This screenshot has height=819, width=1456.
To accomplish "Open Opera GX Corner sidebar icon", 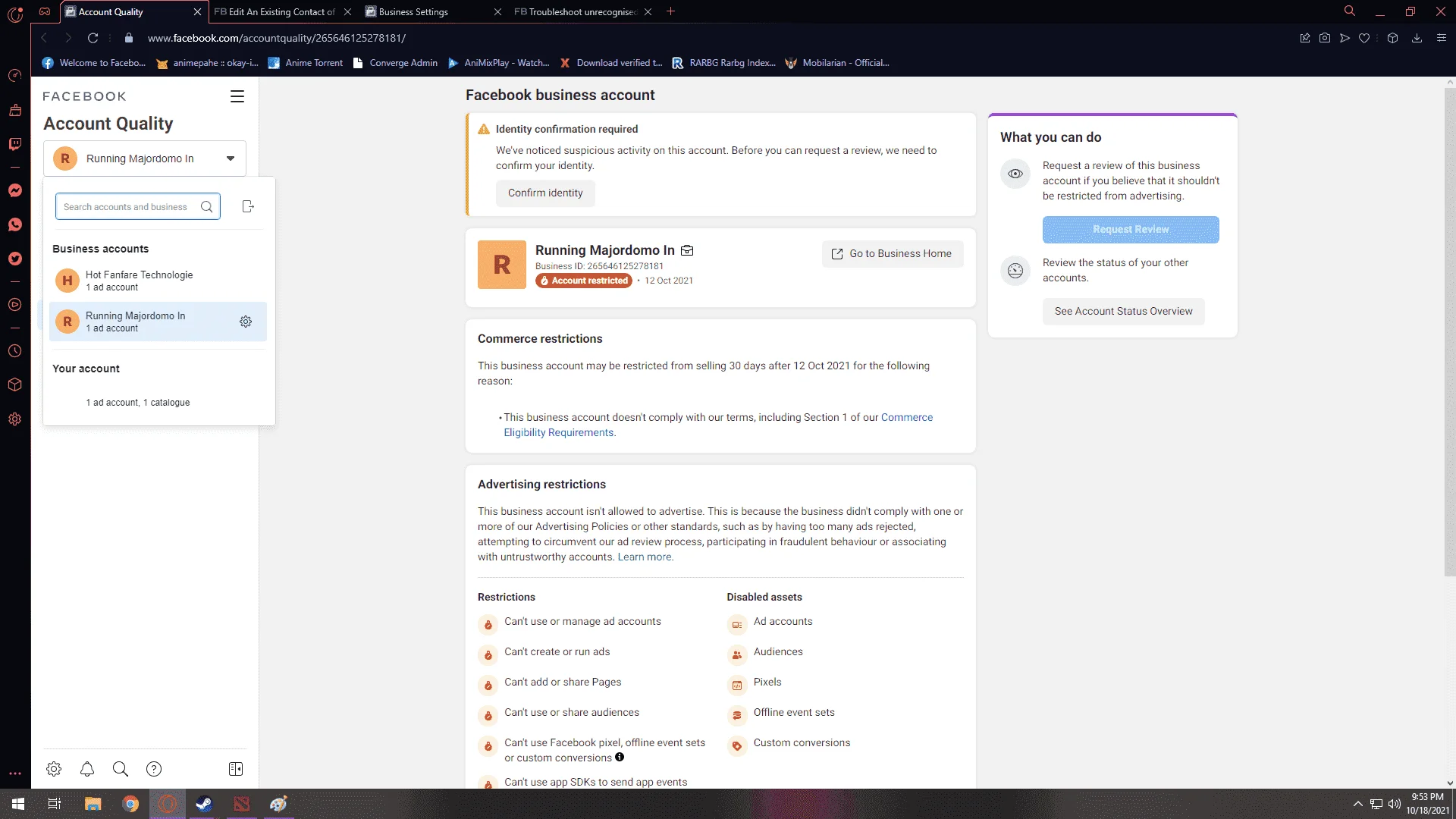I will pos(14,75).
